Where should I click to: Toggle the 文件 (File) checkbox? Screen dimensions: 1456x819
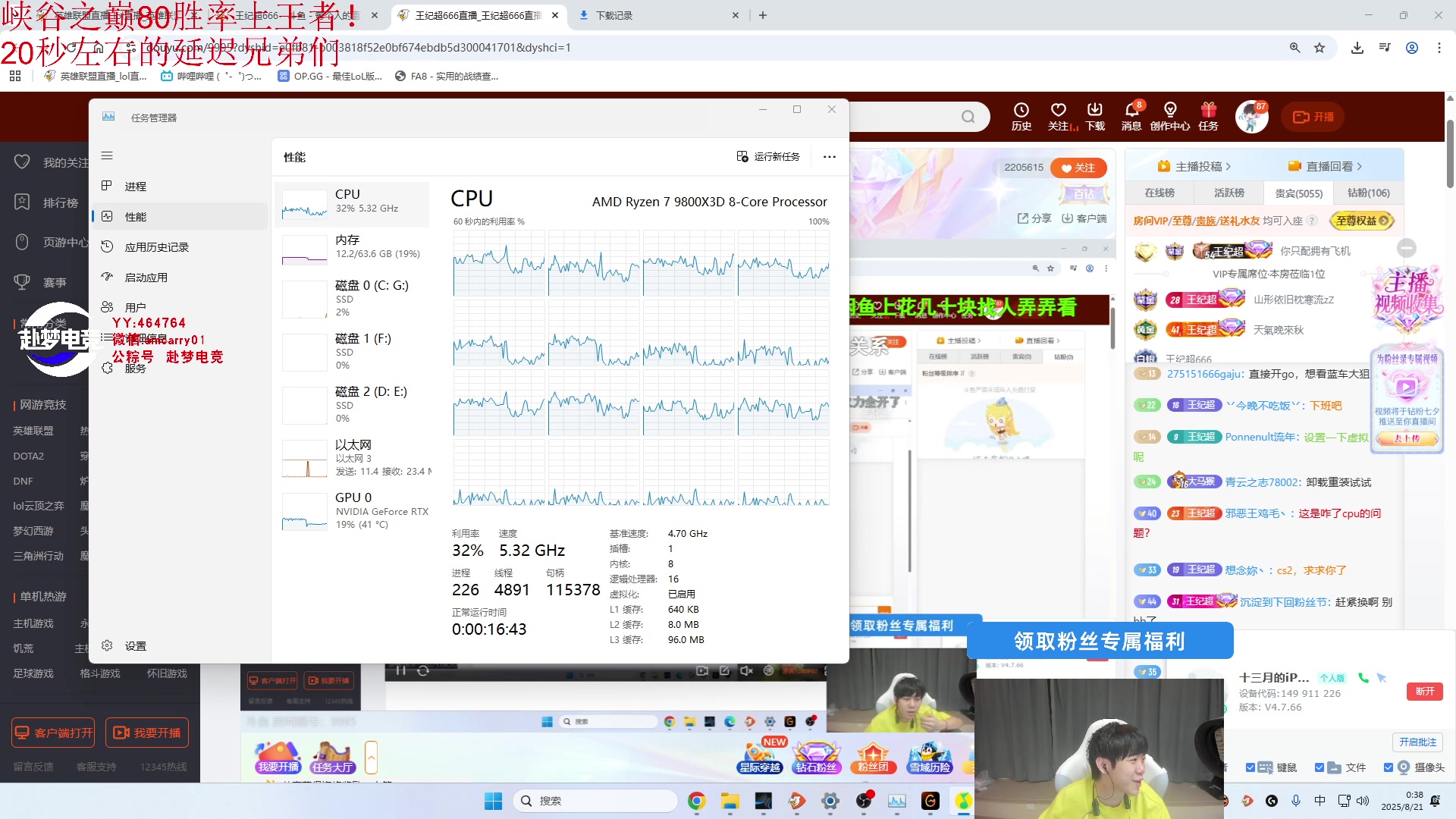[1319, 767]
